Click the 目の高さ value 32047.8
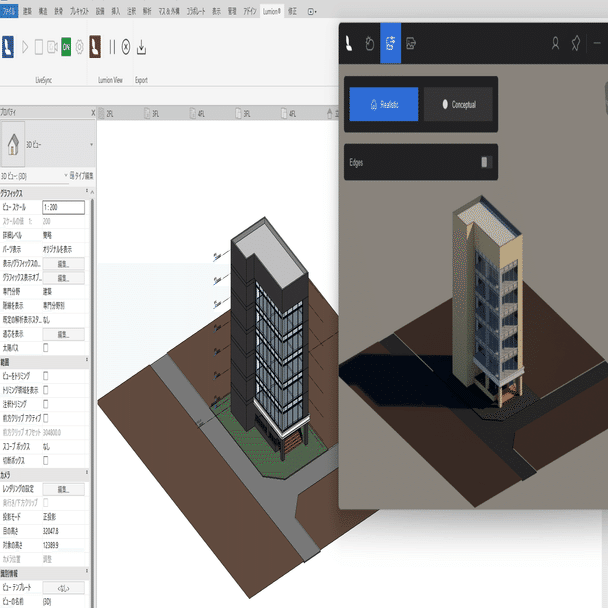The width and height of the screenshot is (608, 608). 51,531
